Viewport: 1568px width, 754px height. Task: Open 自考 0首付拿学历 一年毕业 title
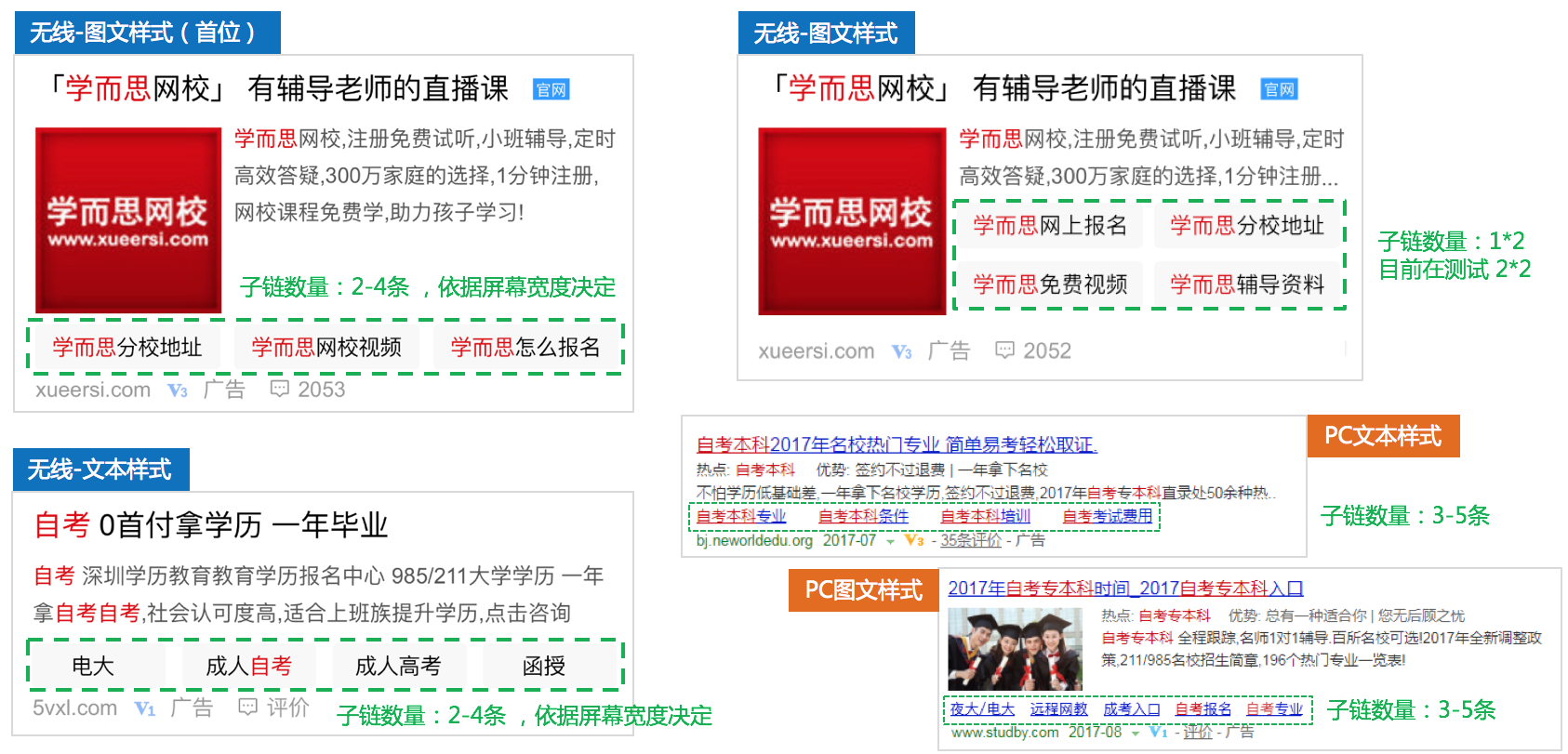[x=211, y=525]
